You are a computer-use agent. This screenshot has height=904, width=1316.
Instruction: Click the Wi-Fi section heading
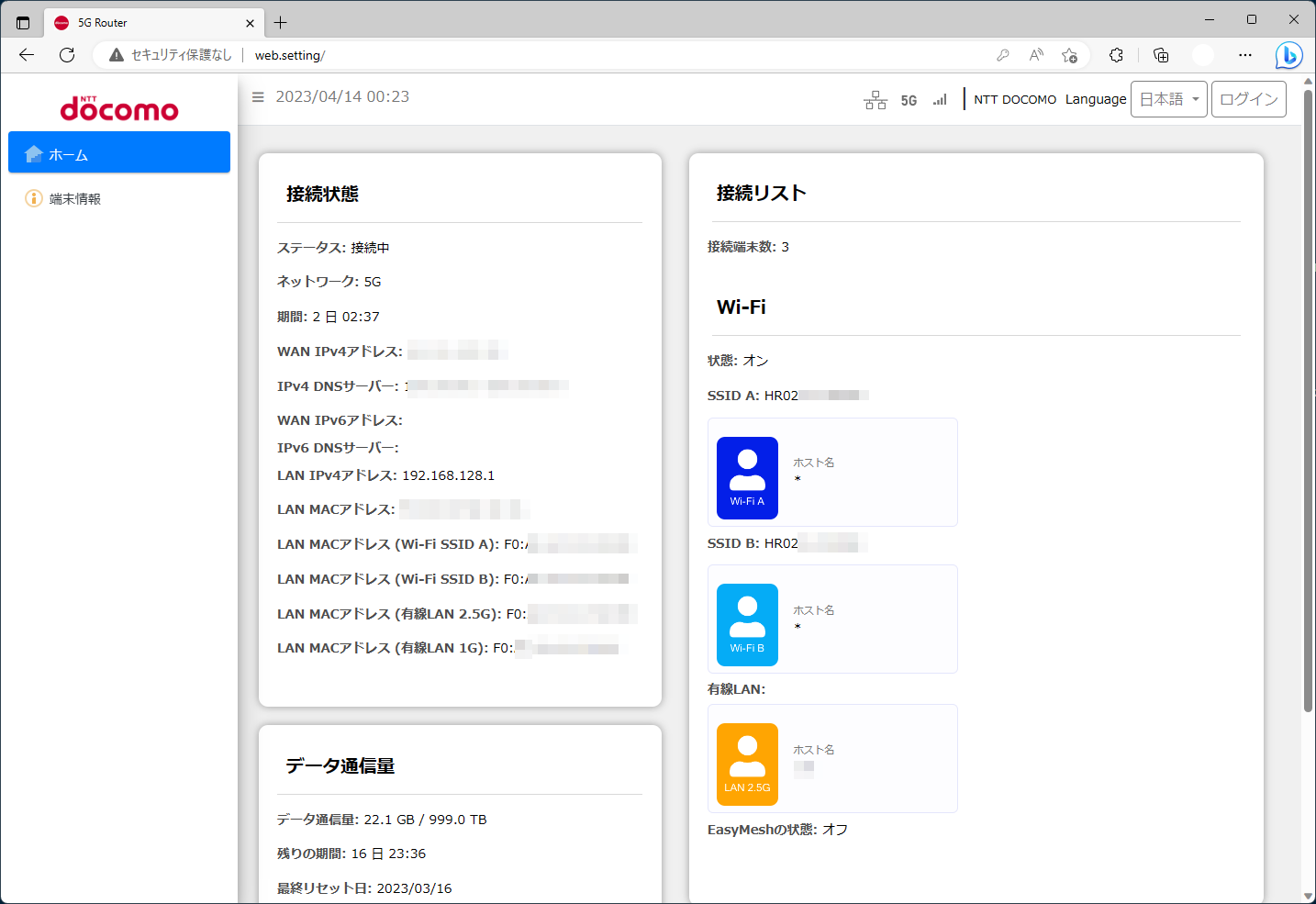click(x=741, y=307)
